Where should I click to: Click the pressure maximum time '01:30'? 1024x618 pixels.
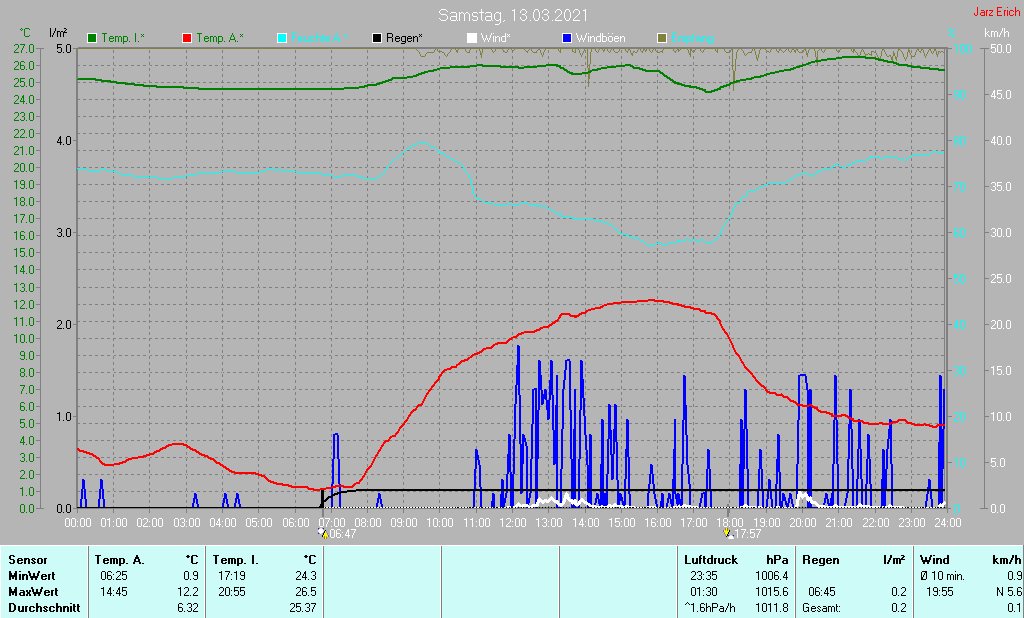(x=703, y=592)
